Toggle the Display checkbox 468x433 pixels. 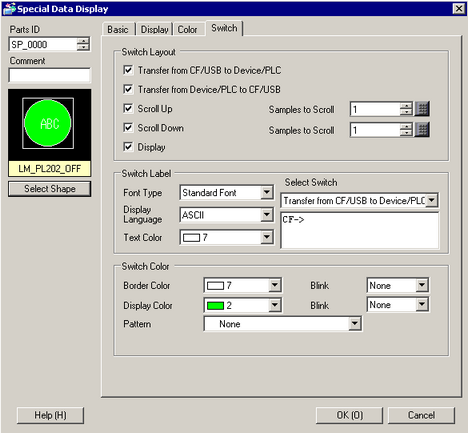coord(128,147)
